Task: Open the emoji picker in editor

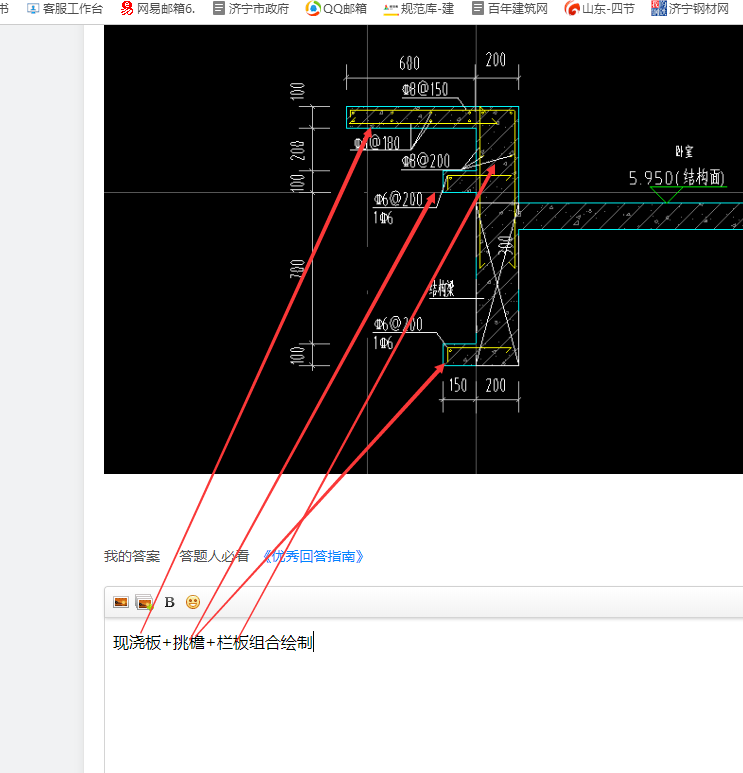Action: pos(193,602)
